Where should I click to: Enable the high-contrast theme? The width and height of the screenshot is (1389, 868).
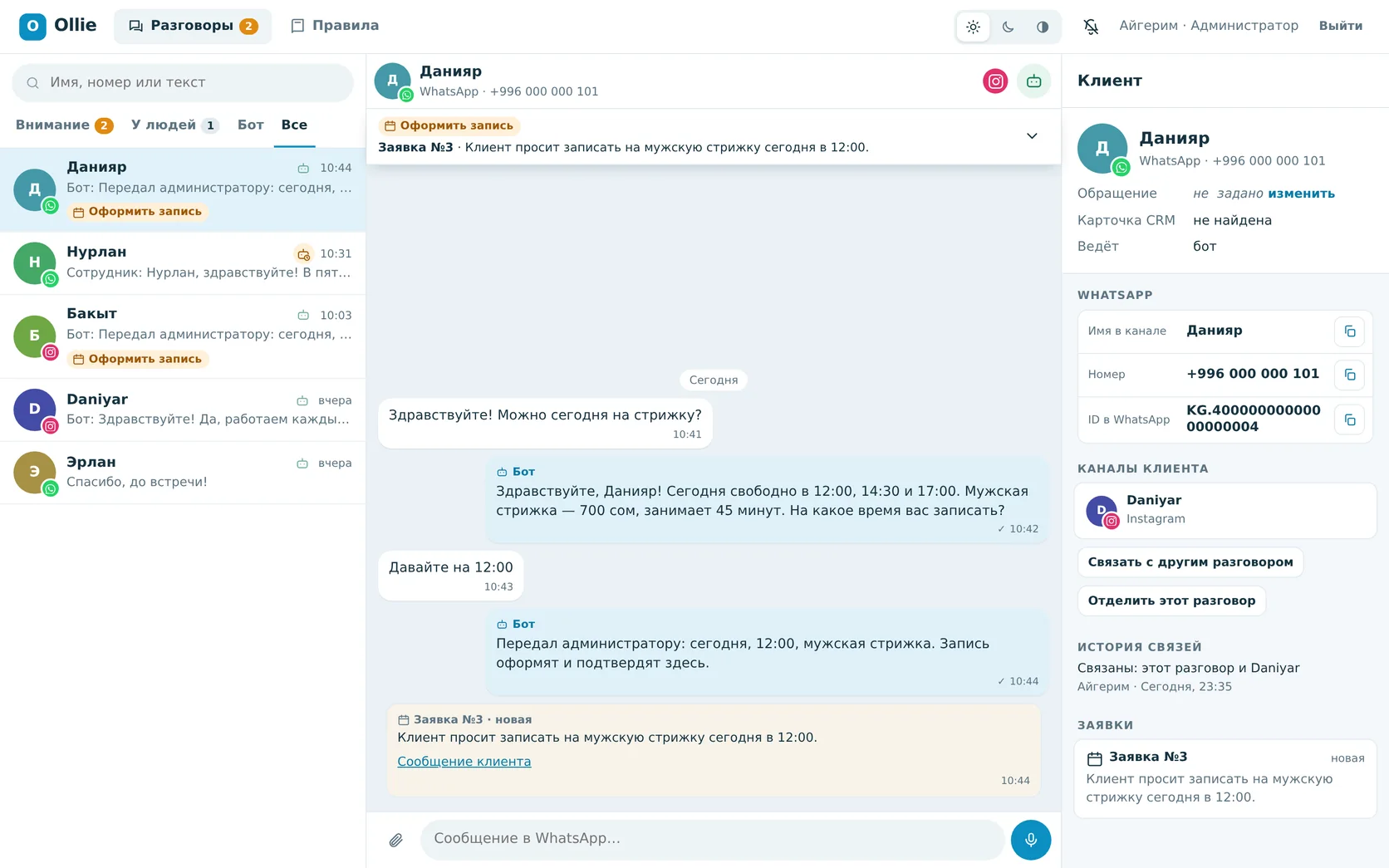(x=1043, y=27)
